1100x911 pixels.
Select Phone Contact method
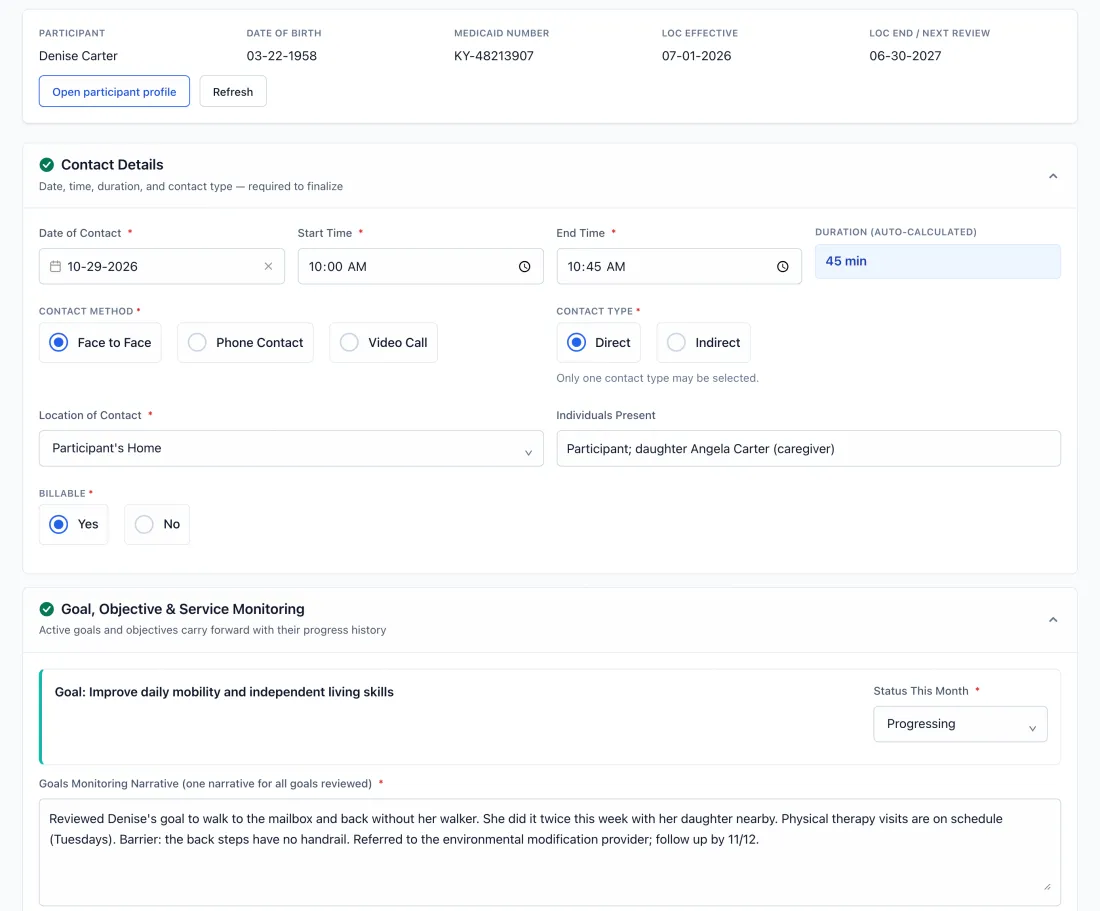pyautogui.click(x=246, y=342)
